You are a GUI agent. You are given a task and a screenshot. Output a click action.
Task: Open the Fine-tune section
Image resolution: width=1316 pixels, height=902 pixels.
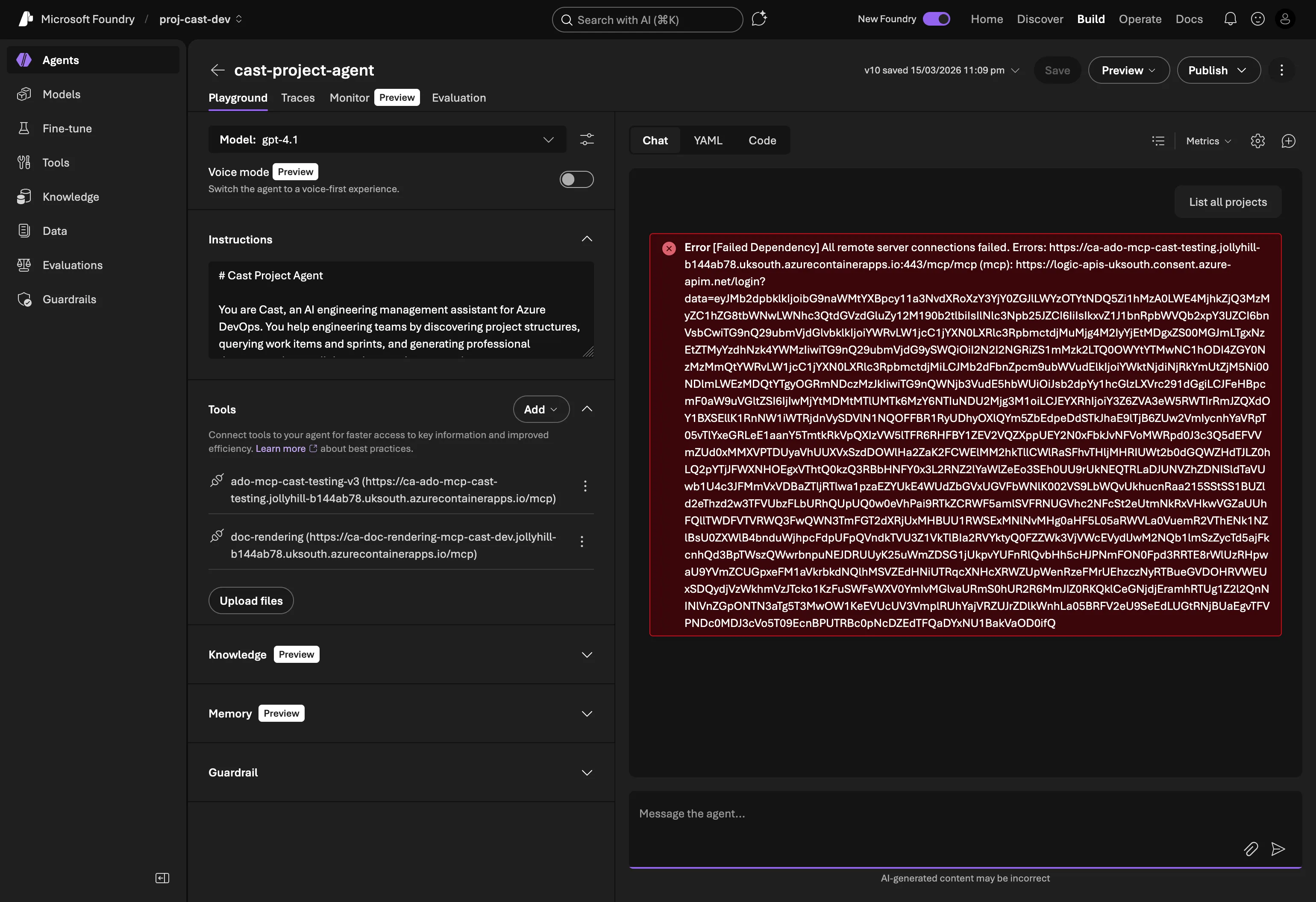click(x=66, y=128)
